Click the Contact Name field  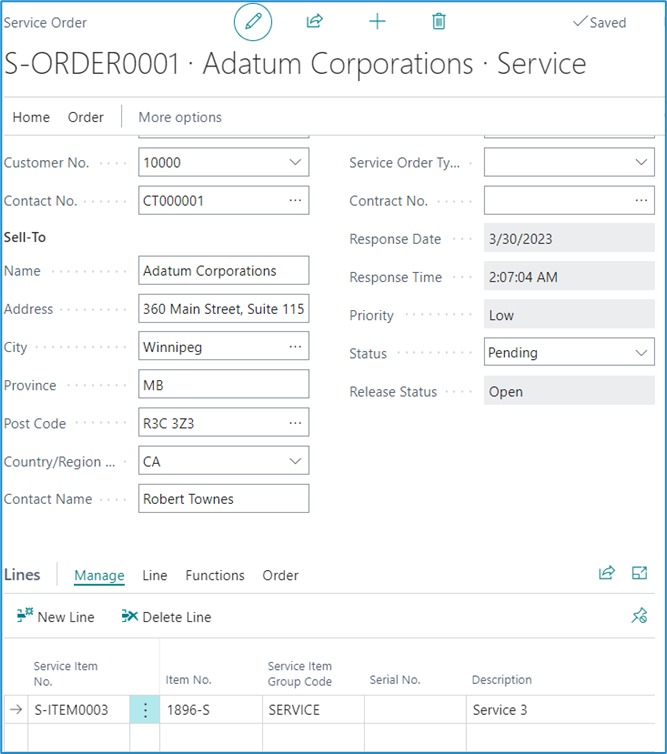[223, 498]
